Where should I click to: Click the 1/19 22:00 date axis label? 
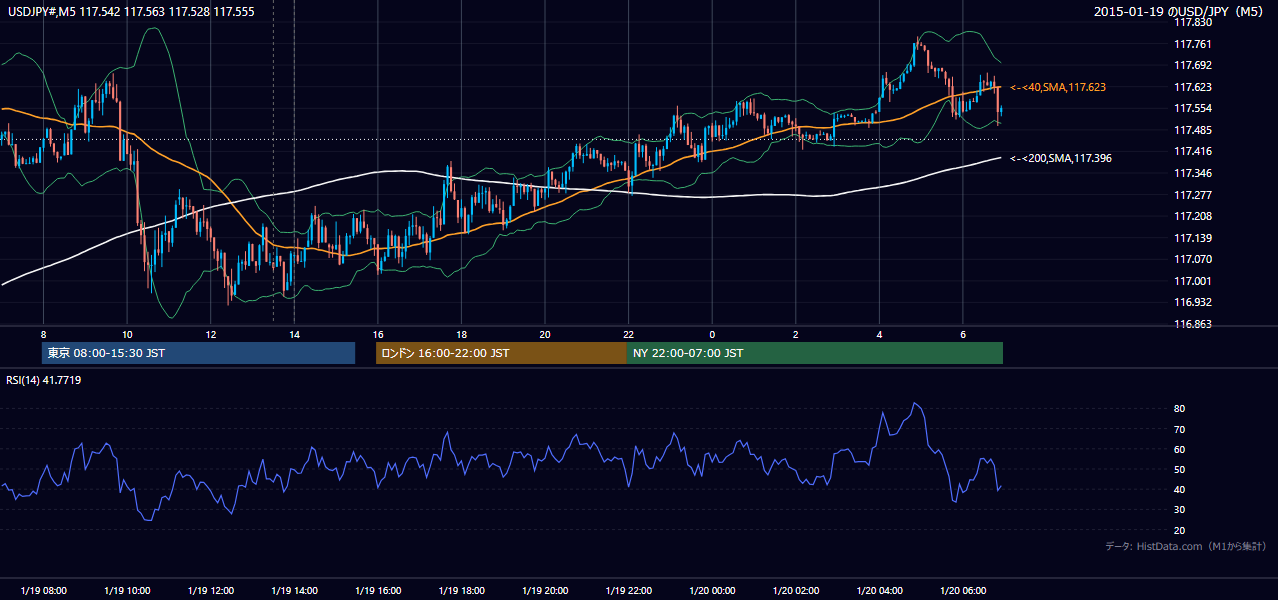point(628,591)
